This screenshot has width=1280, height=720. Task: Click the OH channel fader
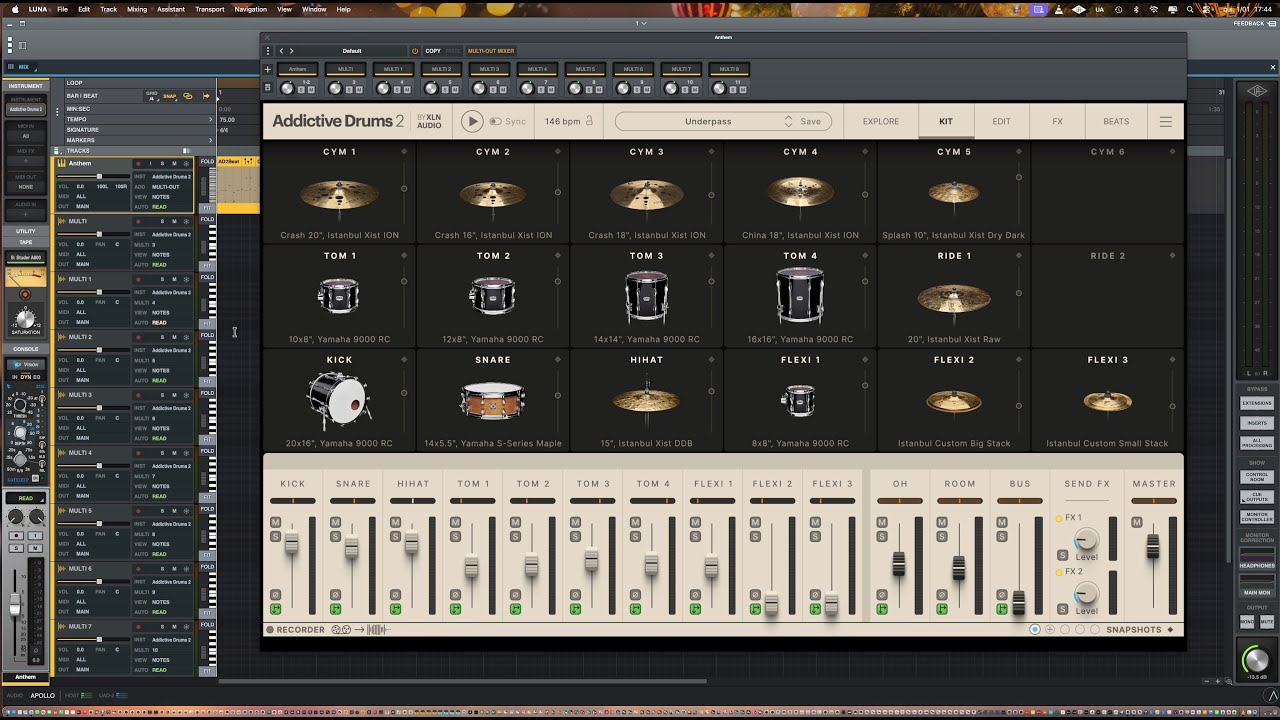click(x=899, y=563)
